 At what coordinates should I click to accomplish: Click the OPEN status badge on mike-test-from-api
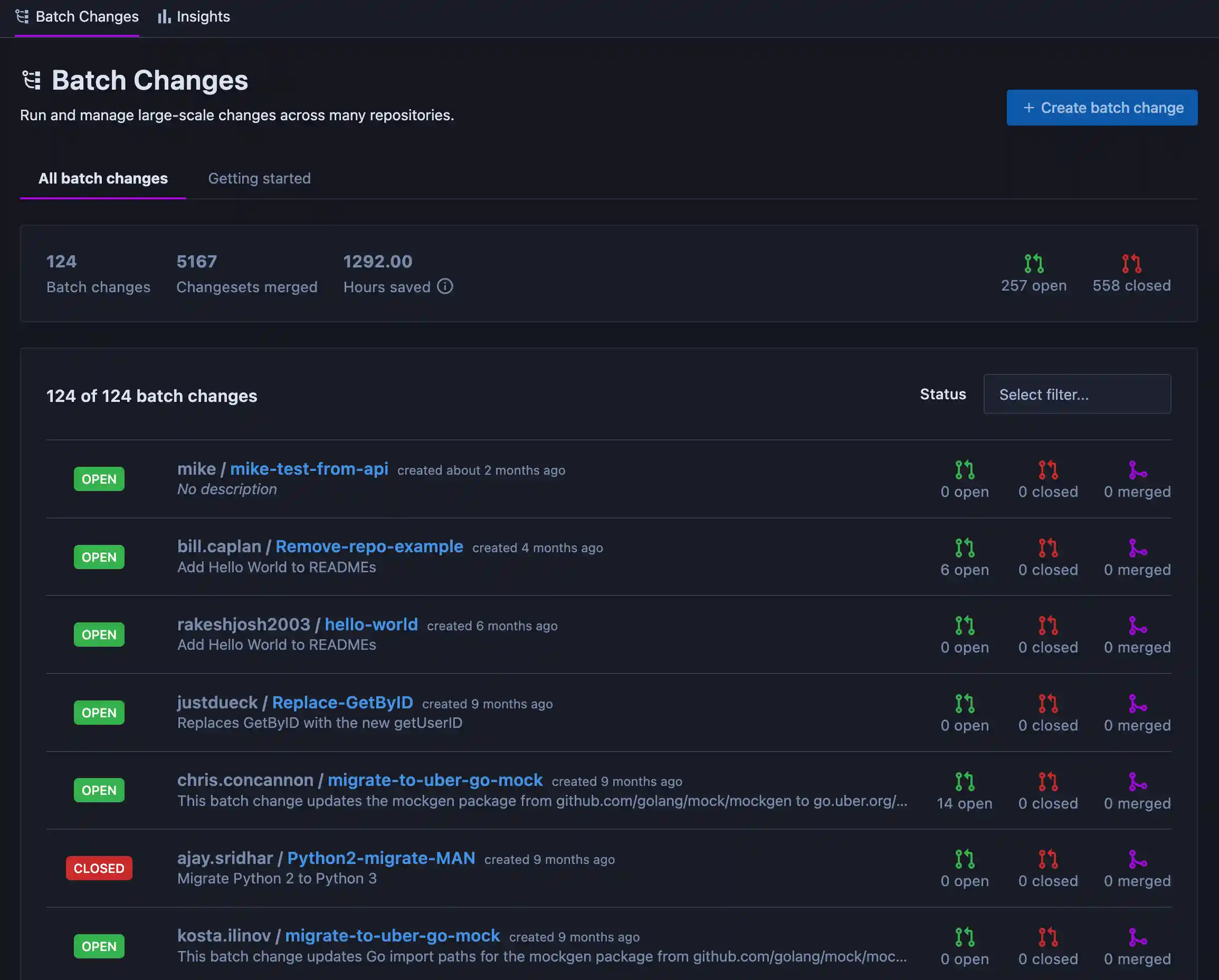tap(99, 479)
